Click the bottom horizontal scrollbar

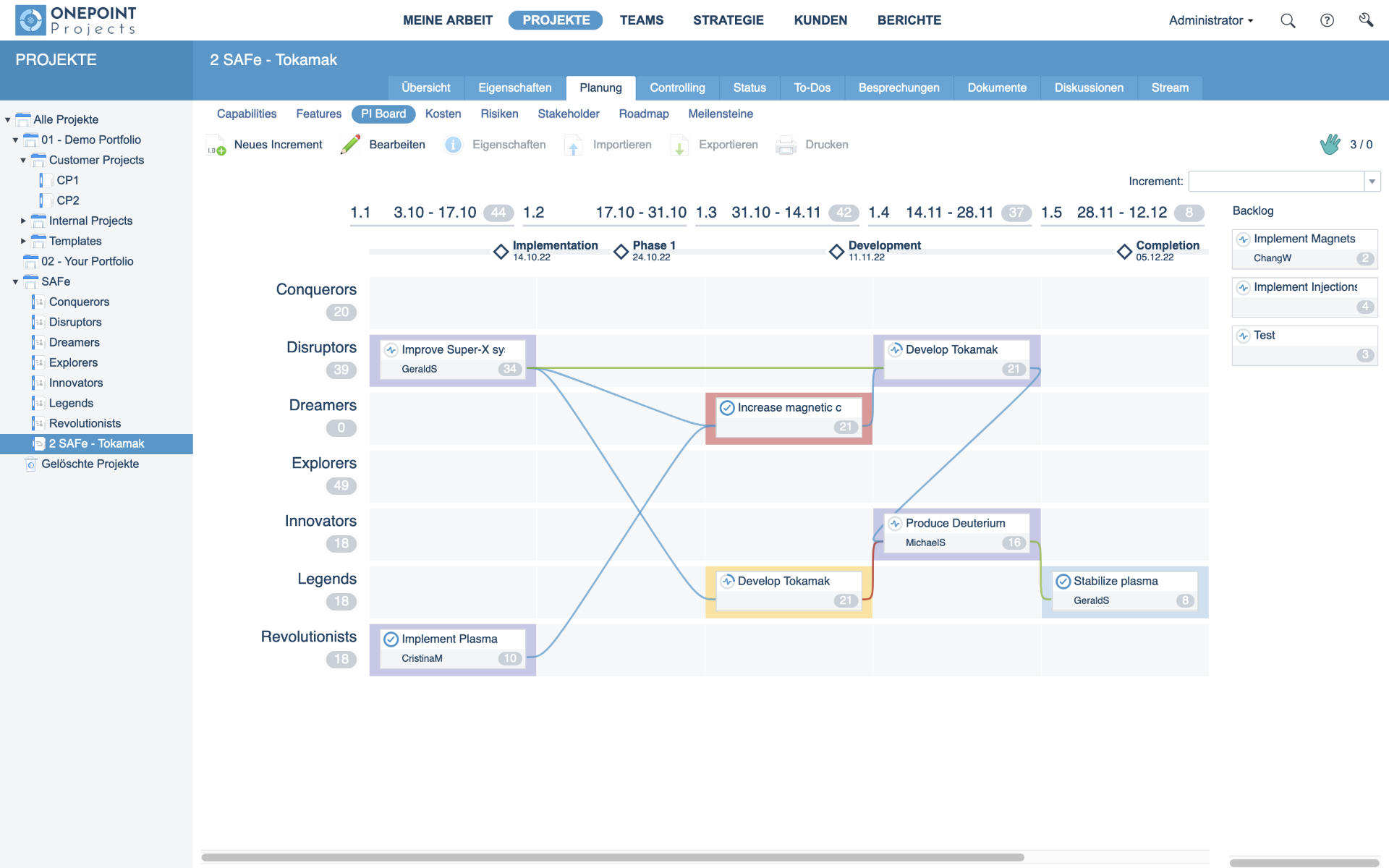tap(615, 856)
